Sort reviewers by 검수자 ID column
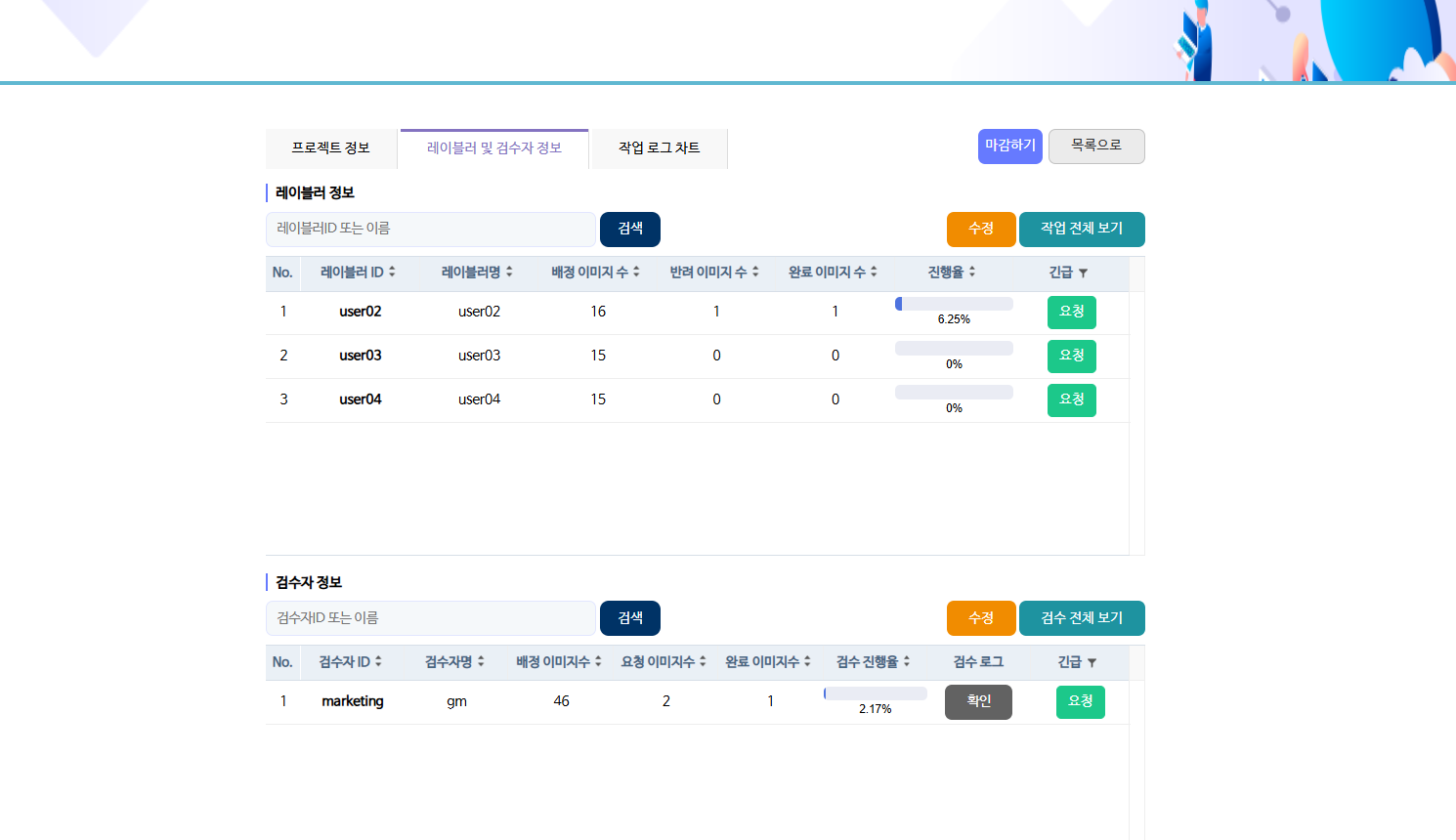 point(378,662)
